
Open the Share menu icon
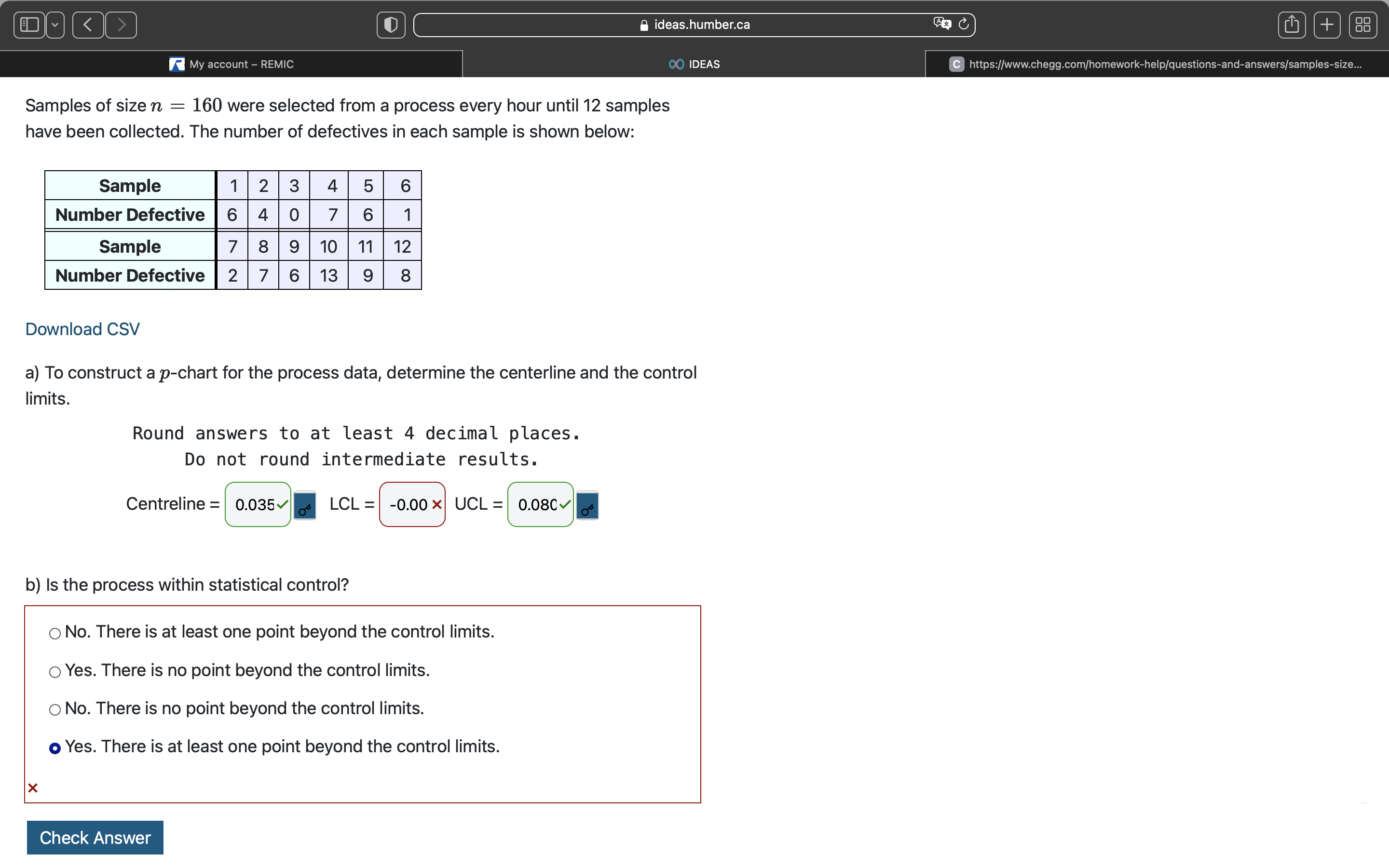tap(1292, 25)
